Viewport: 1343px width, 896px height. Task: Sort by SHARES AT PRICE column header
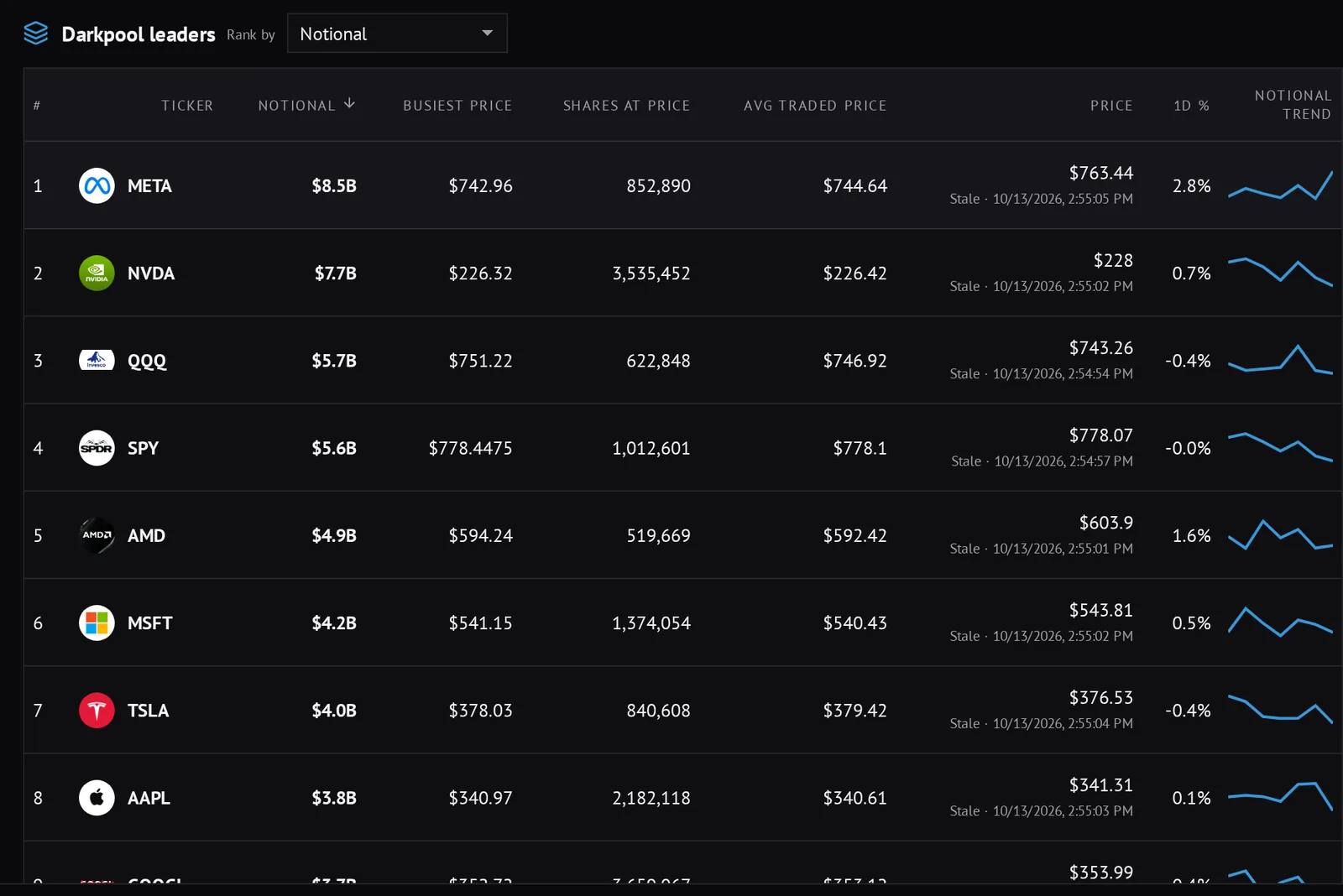point(626,106)
